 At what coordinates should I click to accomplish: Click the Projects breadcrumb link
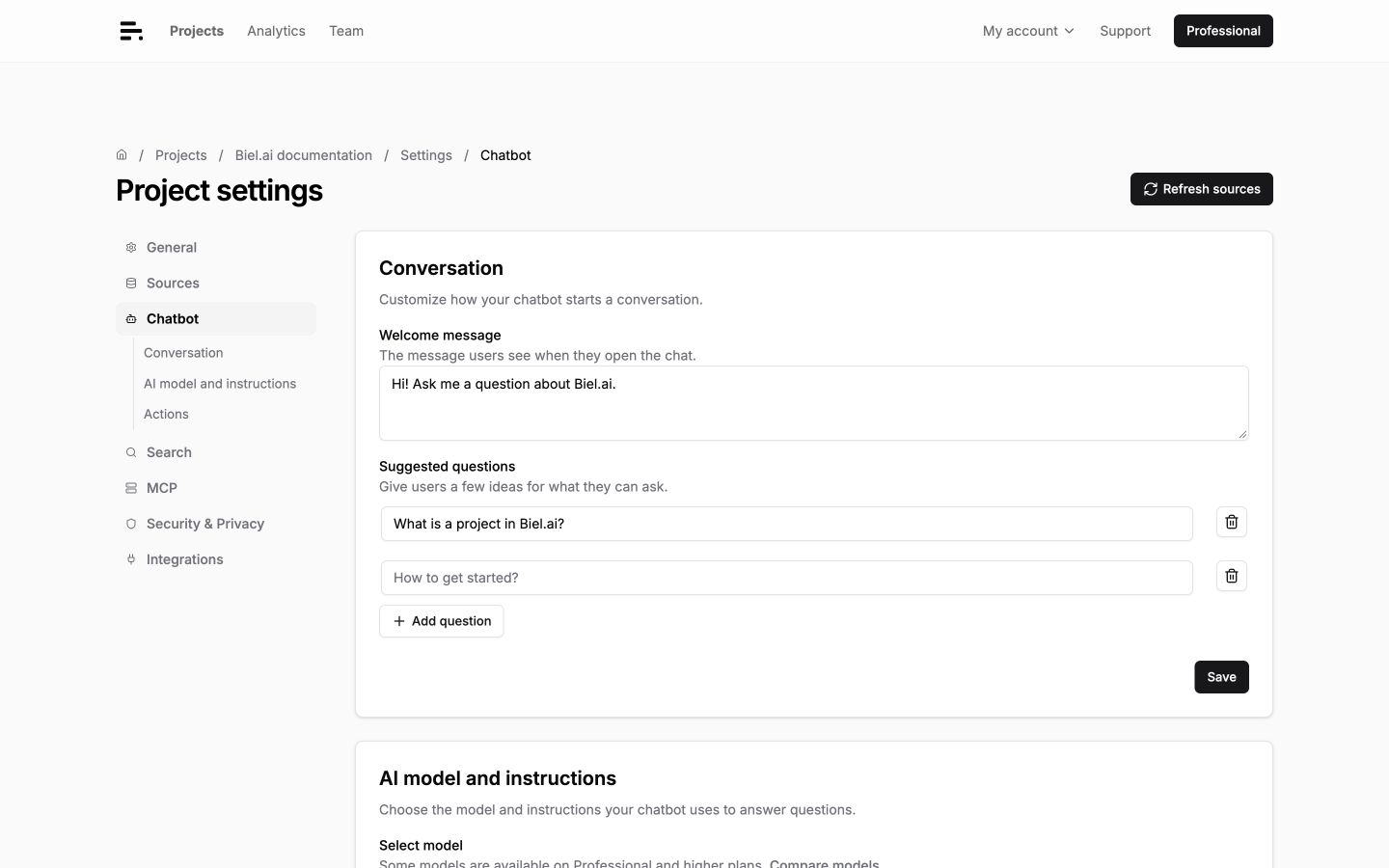(x=180, y=155)
